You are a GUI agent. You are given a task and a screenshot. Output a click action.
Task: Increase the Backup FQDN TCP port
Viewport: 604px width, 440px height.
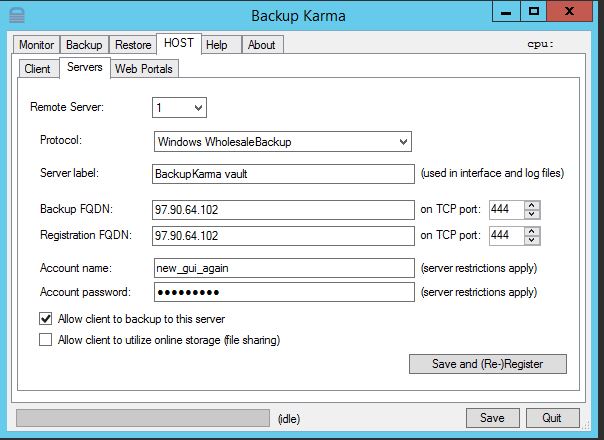click(532, 205)
